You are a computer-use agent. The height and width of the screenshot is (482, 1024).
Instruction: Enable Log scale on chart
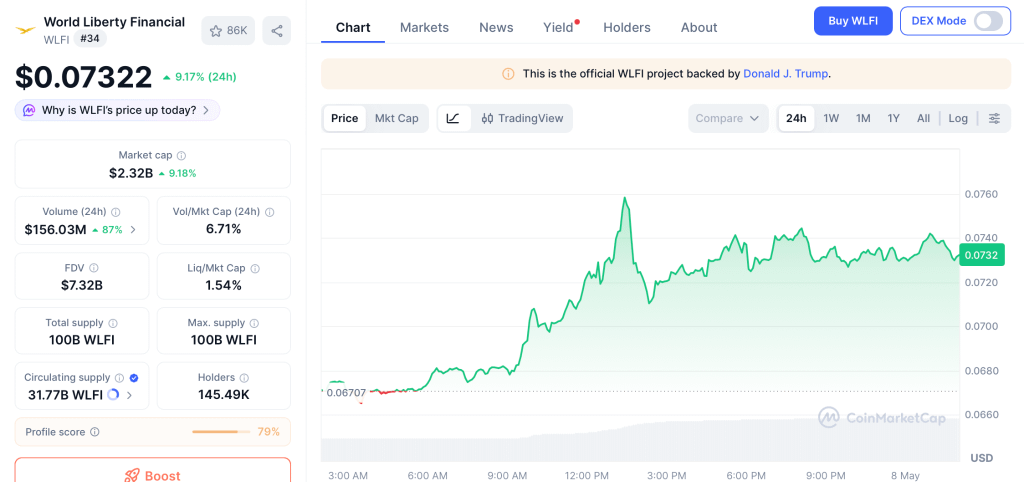point(958,118)
